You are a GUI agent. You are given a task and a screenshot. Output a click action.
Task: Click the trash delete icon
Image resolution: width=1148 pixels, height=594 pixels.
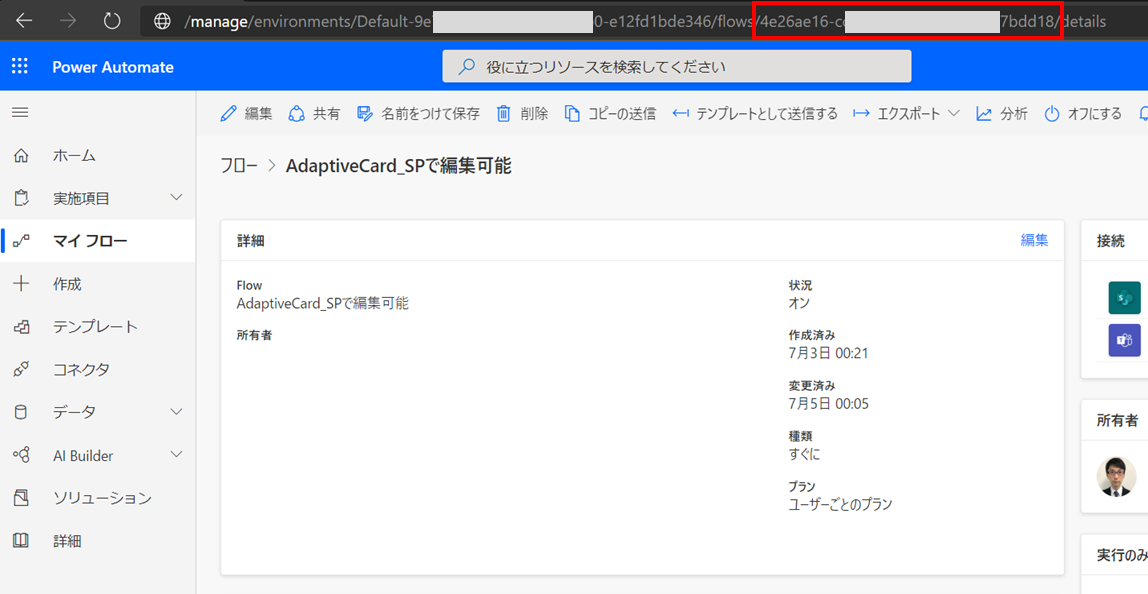(x=504, y=114)
